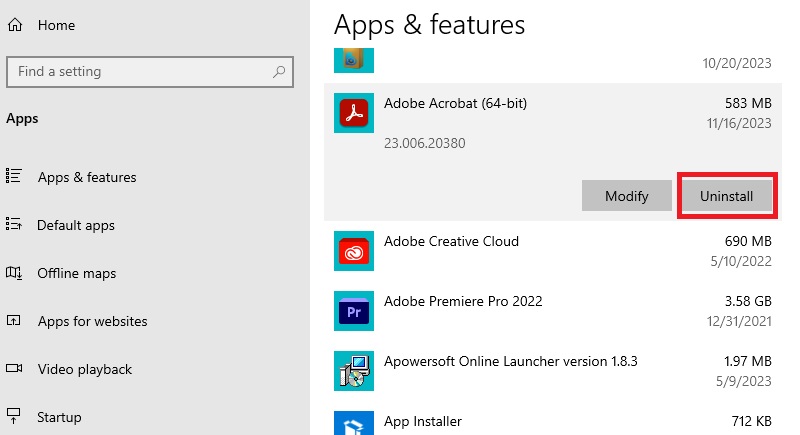Click the Offline maps icon
The width and height of the screenshot is (800, 435).
14,272
